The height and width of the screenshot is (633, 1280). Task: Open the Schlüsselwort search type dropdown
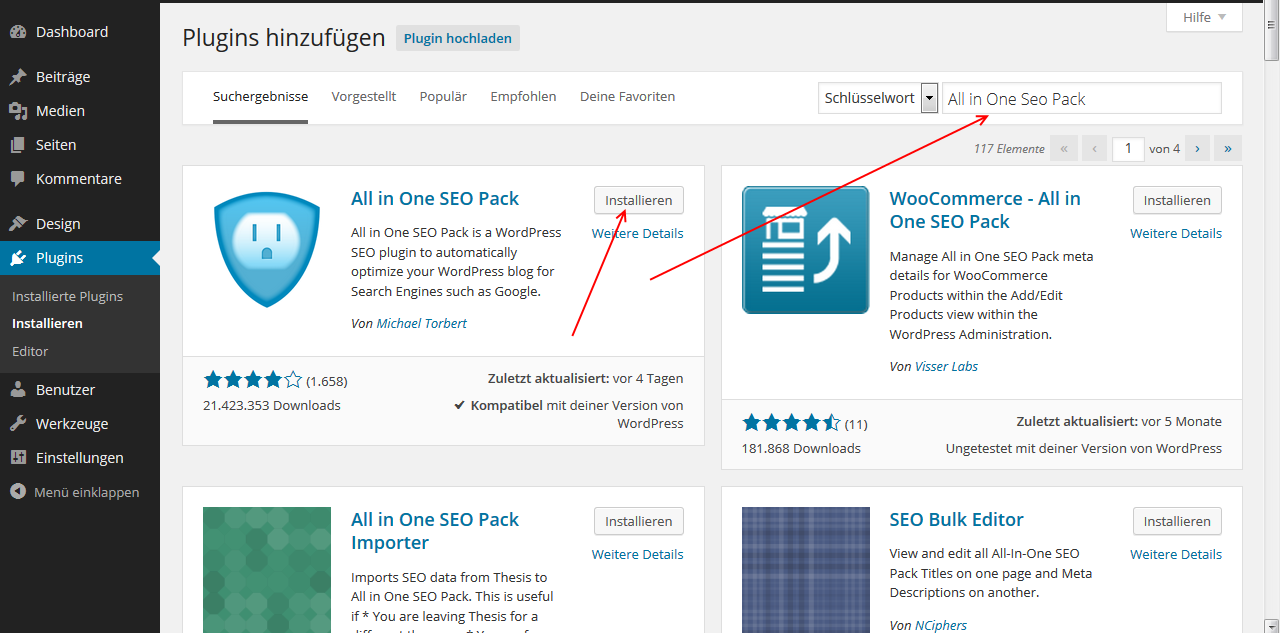[x=878, y=98]
